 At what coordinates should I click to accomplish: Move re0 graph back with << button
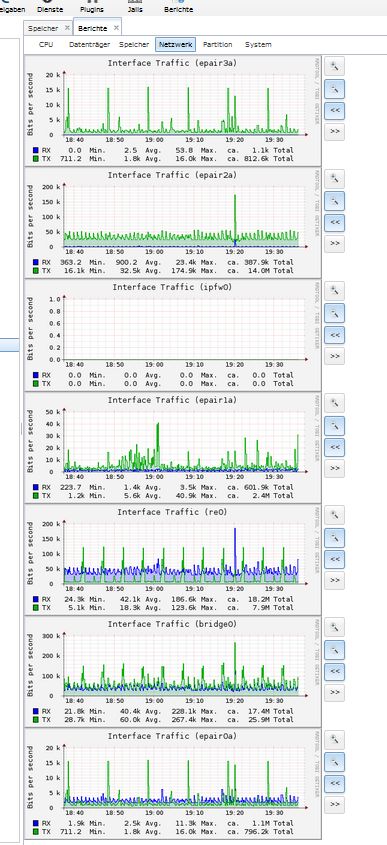point(334,559)
